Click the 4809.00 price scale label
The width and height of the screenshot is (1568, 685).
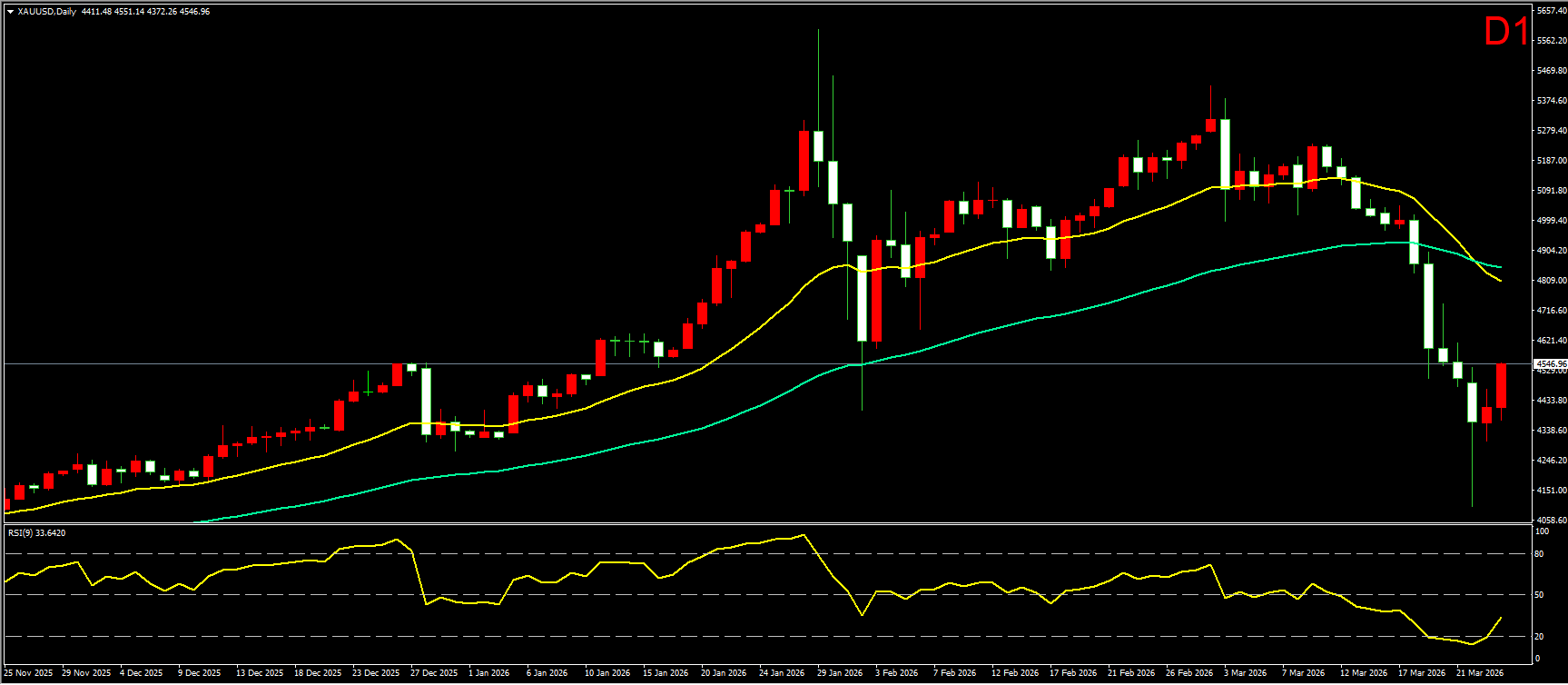point(1551,281)
